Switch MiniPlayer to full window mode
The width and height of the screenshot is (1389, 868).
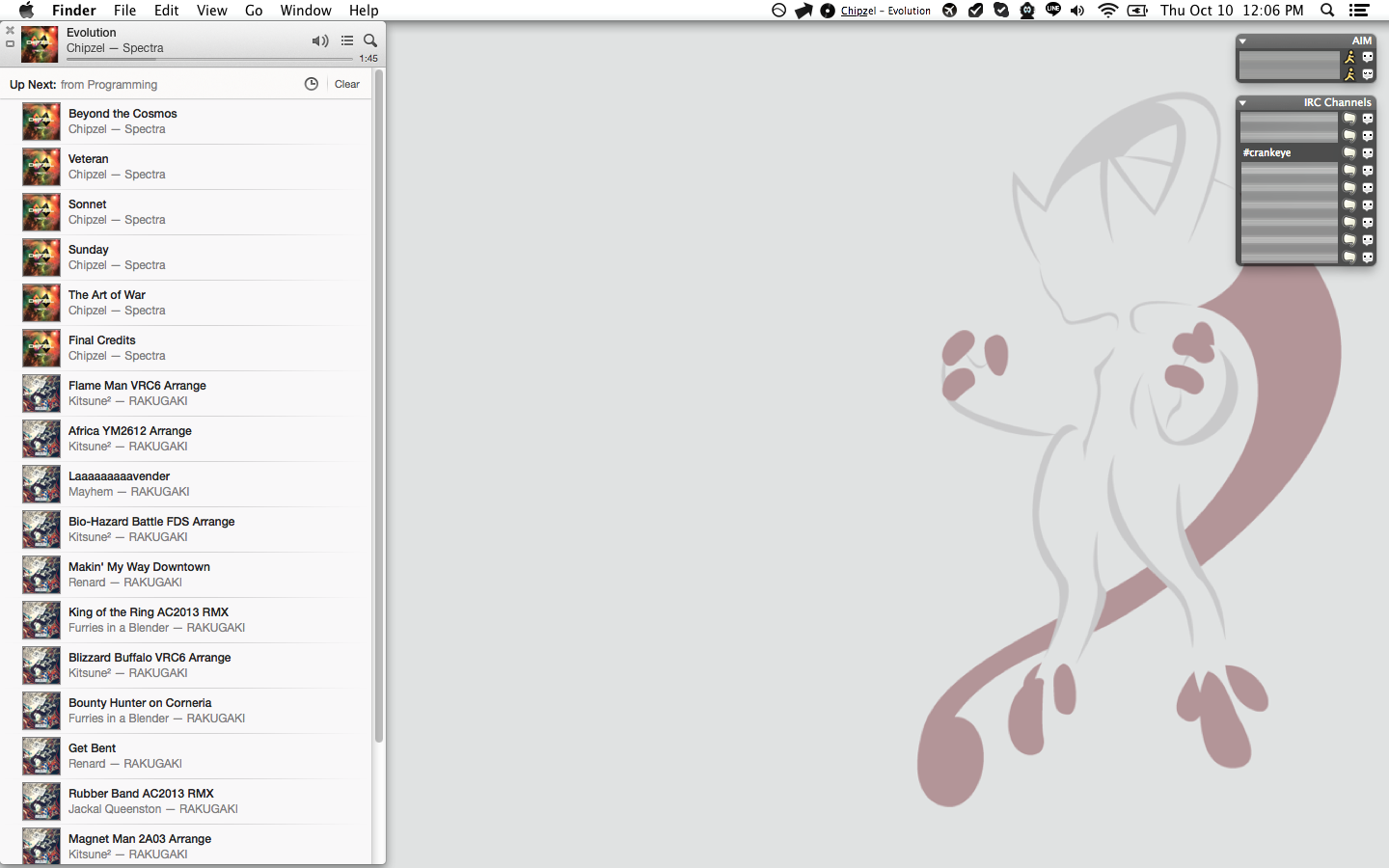click(10, 44)
